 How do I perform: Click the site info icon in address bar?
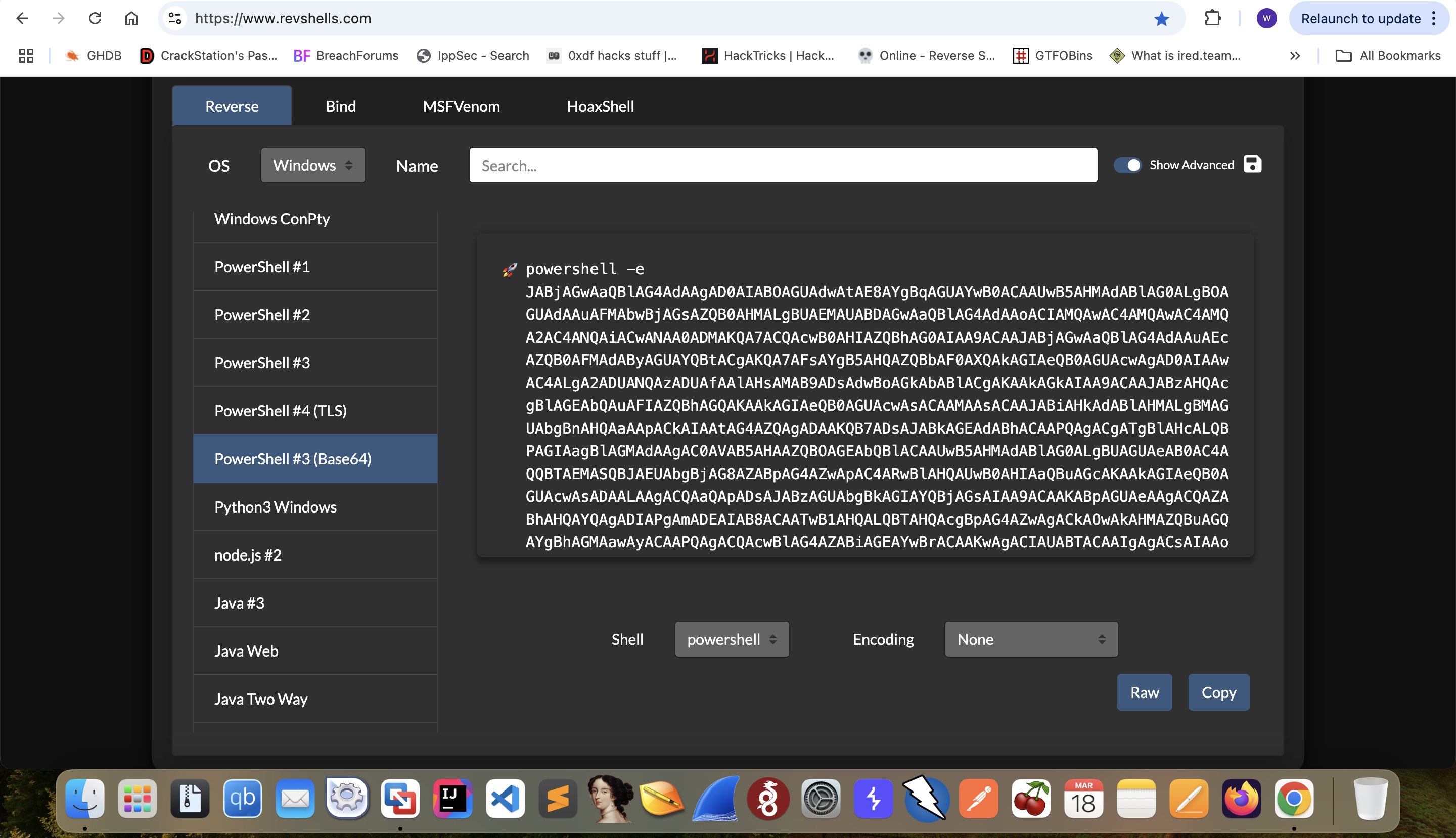175,18
